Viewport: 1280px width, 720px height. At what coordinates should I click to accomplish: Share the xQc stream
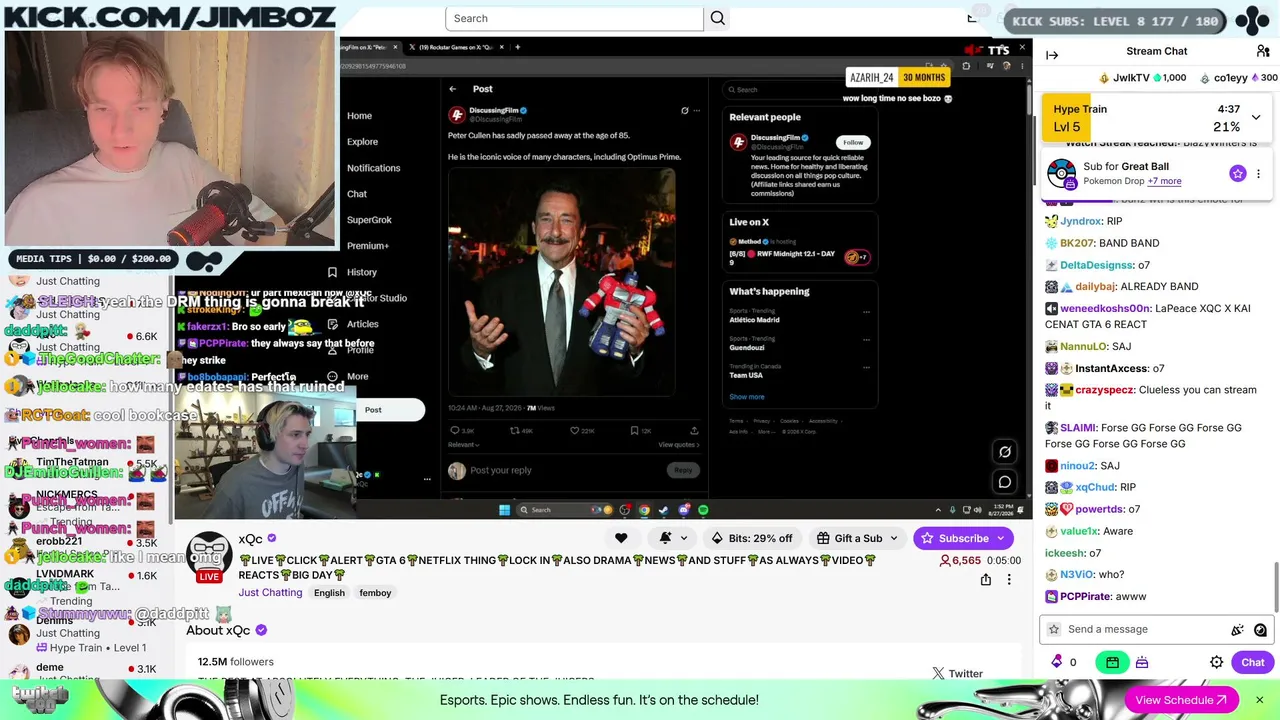click(x=986, y=580)
